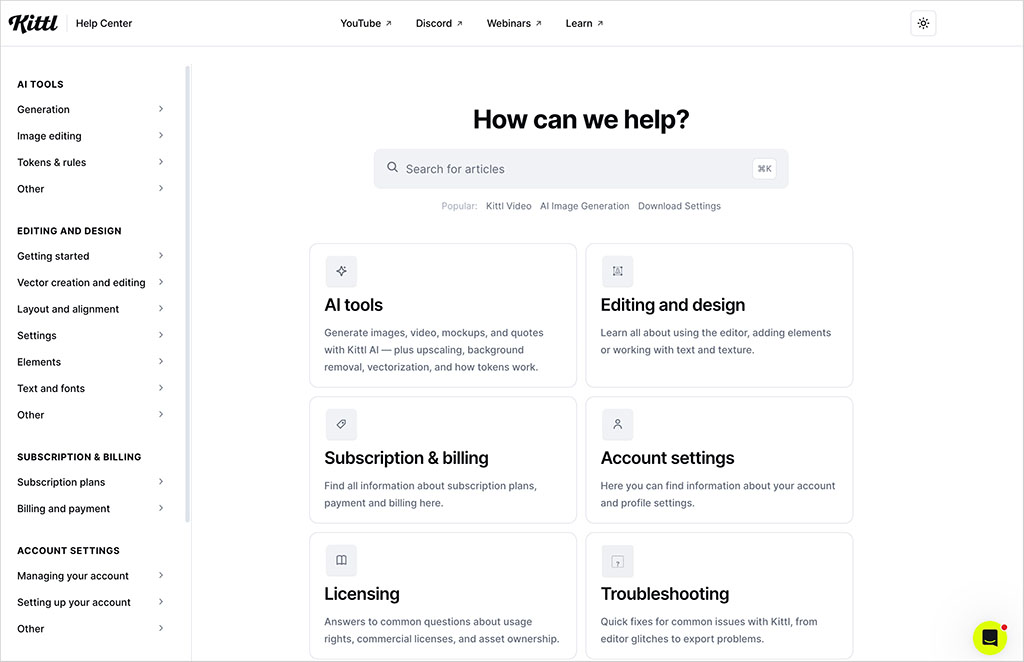Open the Learn header link
This screenshot has width=1024, height=662.
point(584,24)
